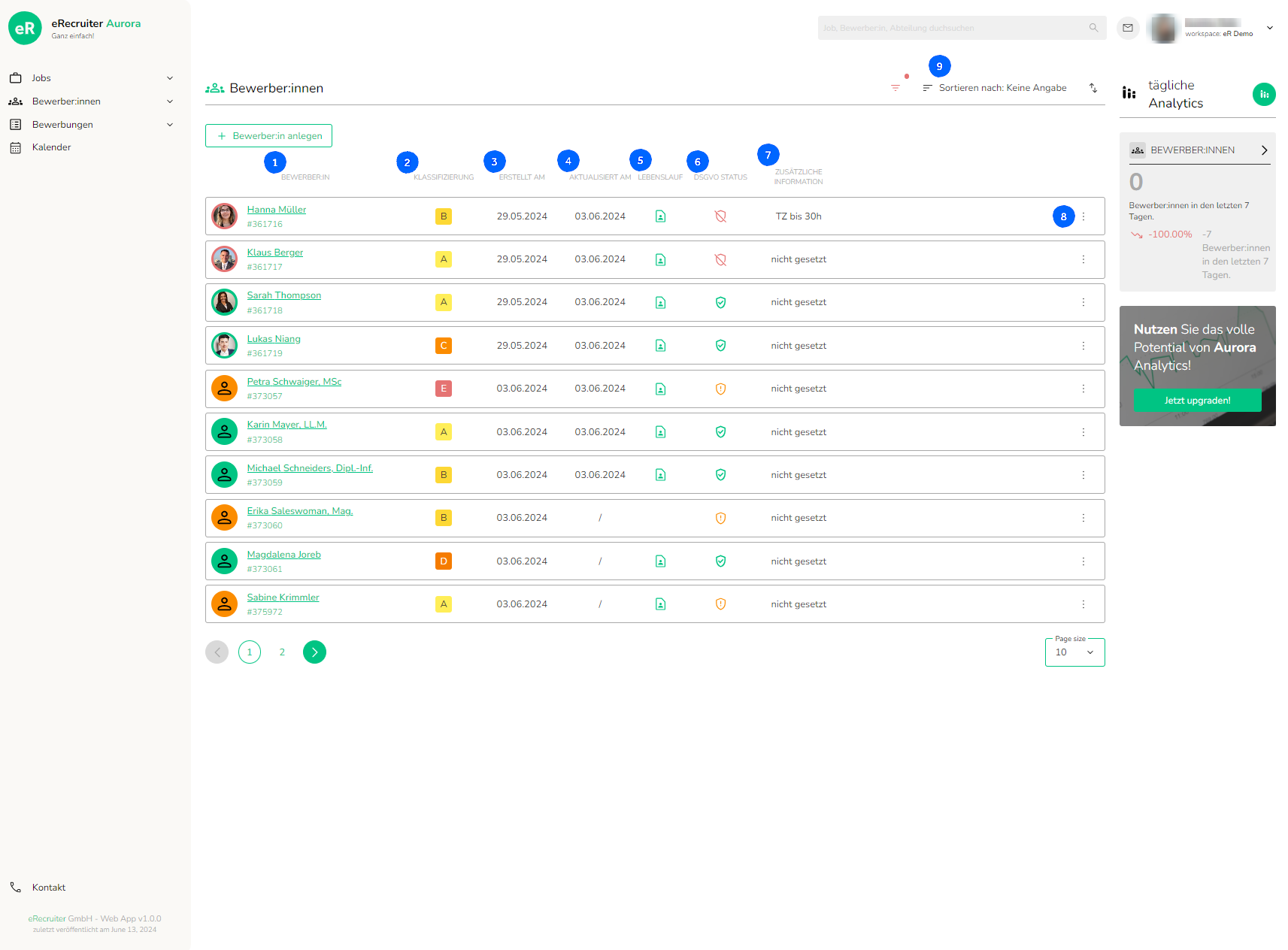Click Klaus Berger's red DSGVO shield icon
Viewport: 1288px width, 950px height.
click(x=720, y=259)
